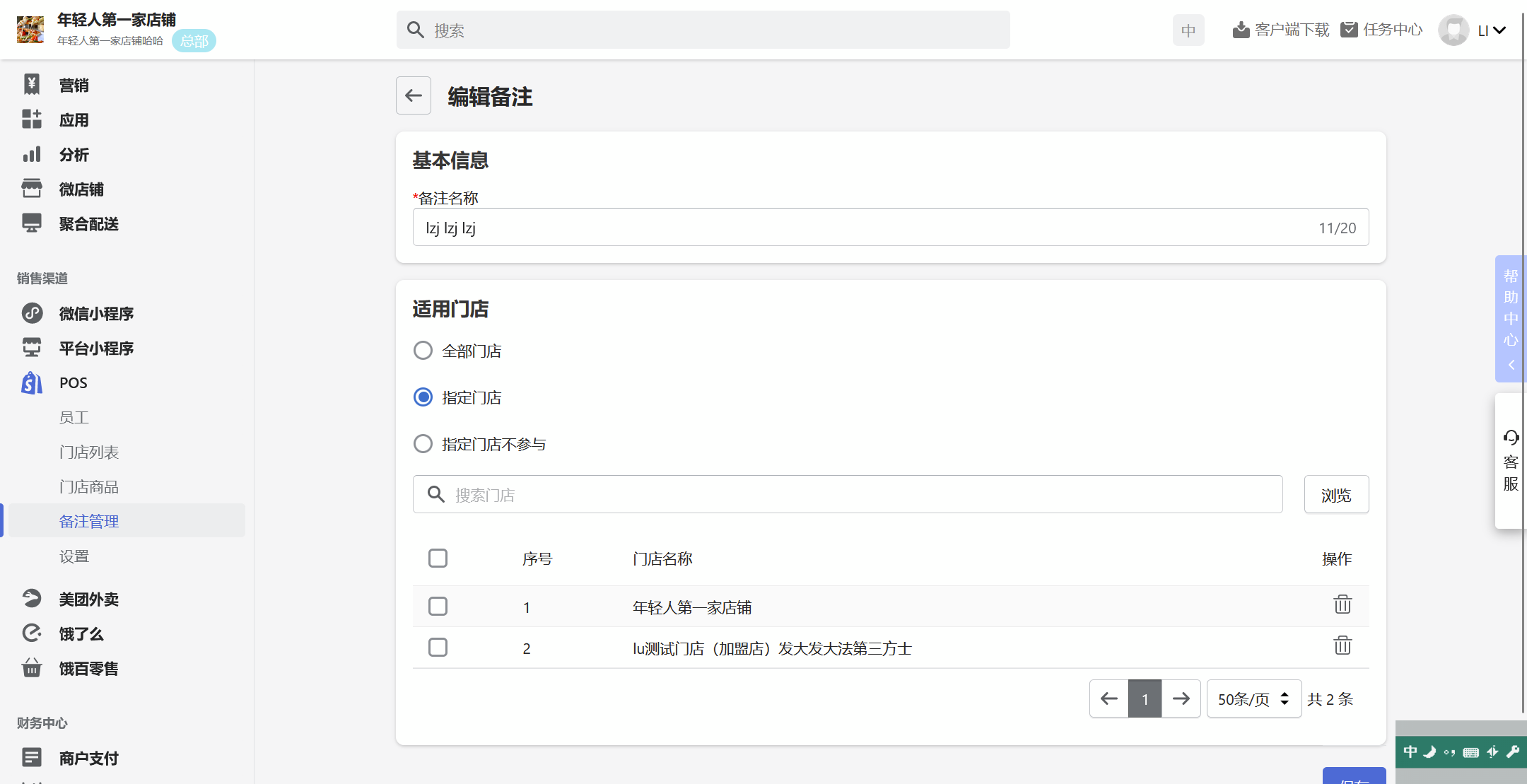Screen dimensions: 1527x784
Task: Click the 客服 headset icon on right edge
Action: click(x=1511, y=438)
